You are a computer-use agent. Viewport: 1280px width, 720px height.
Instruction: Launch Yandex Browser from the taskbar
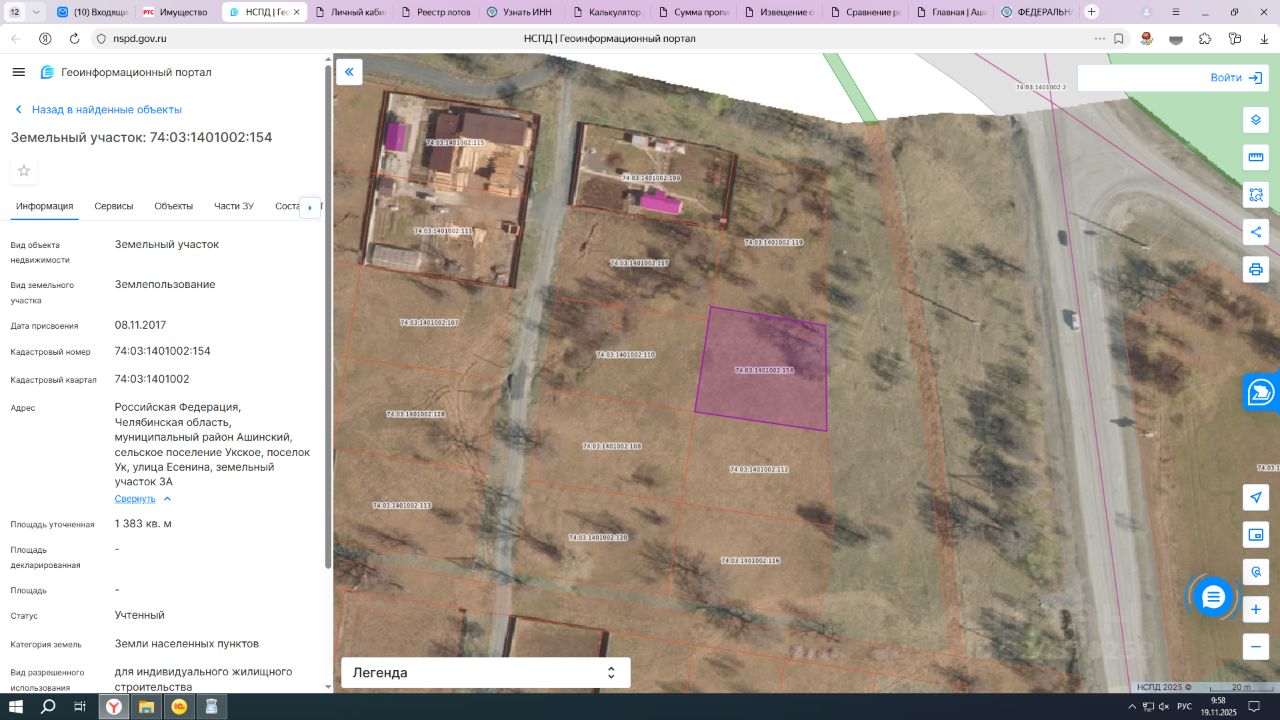(115, 707)
